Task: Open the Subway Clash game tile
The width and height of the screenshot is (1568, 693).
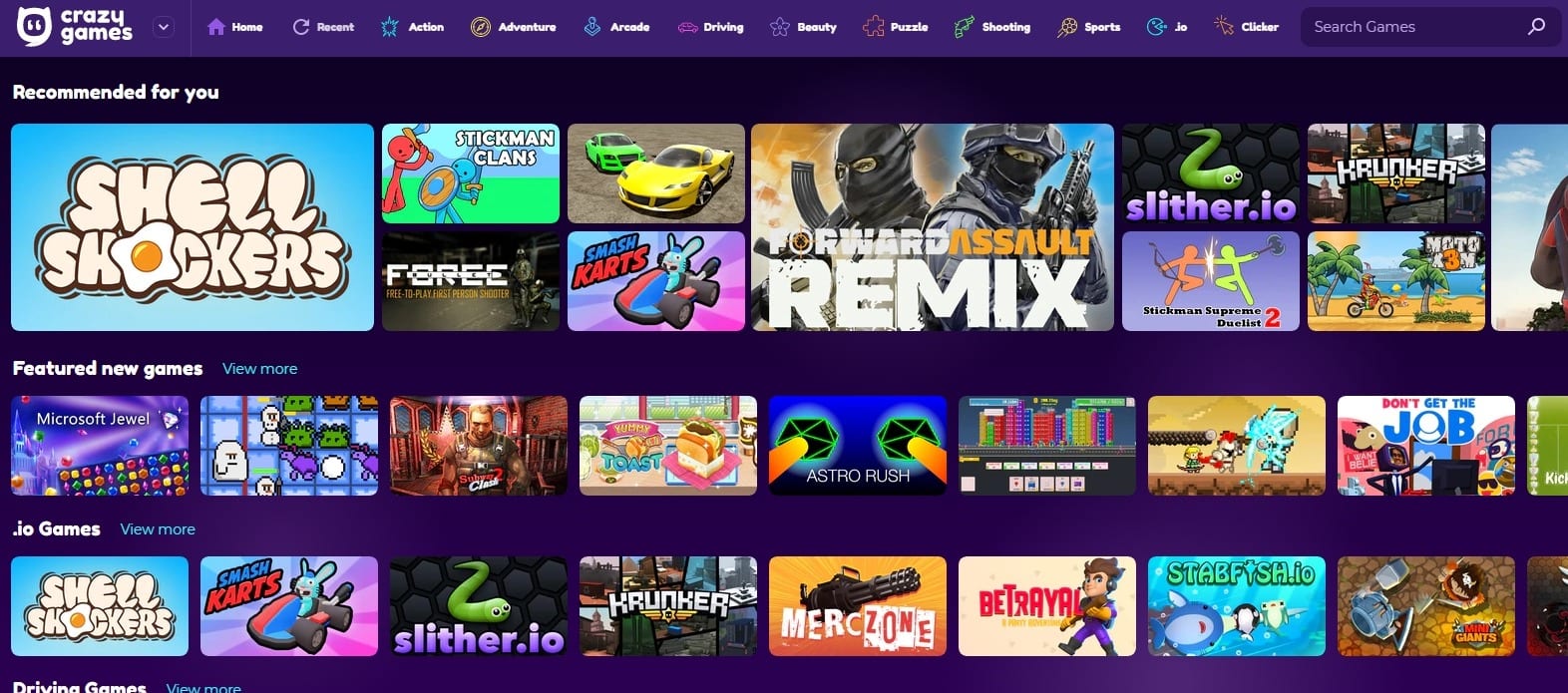Action: coord(479,446)
